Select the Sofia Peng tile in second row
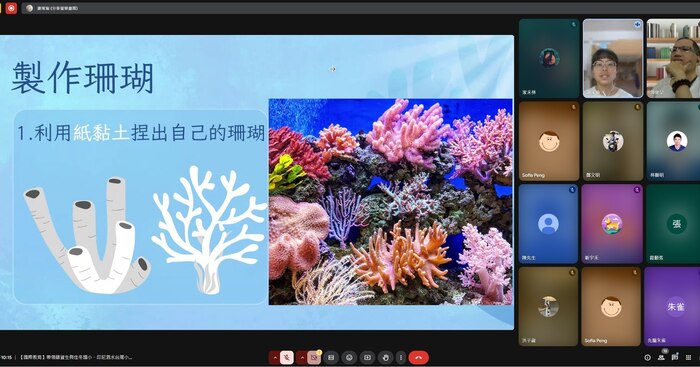700x367 pixels. tap(549, 141)
